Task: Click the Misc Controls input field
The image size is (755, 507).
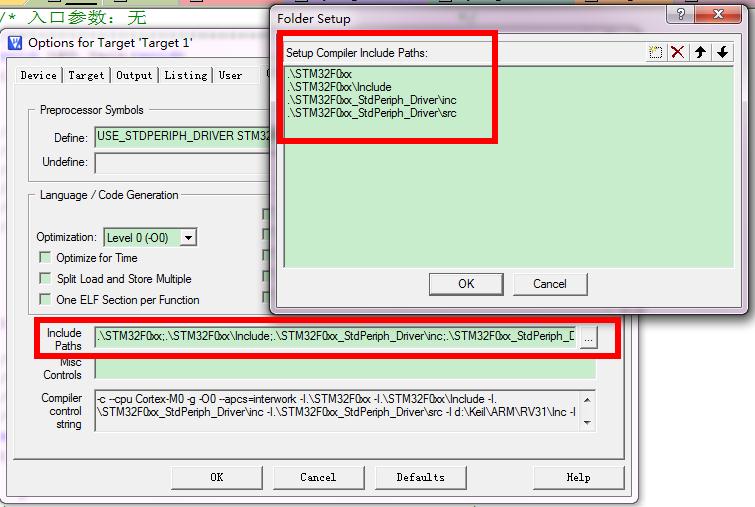Action: click(x=345, y=368)
